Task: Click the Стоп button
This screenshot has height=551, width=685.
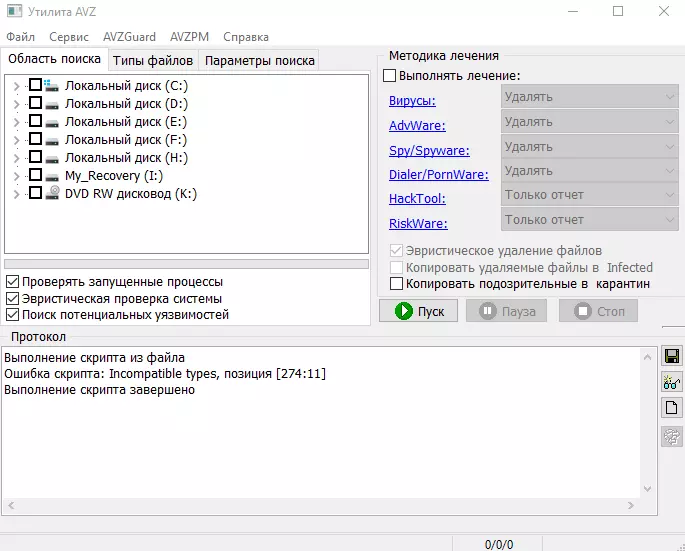Action: pos(598,311)
